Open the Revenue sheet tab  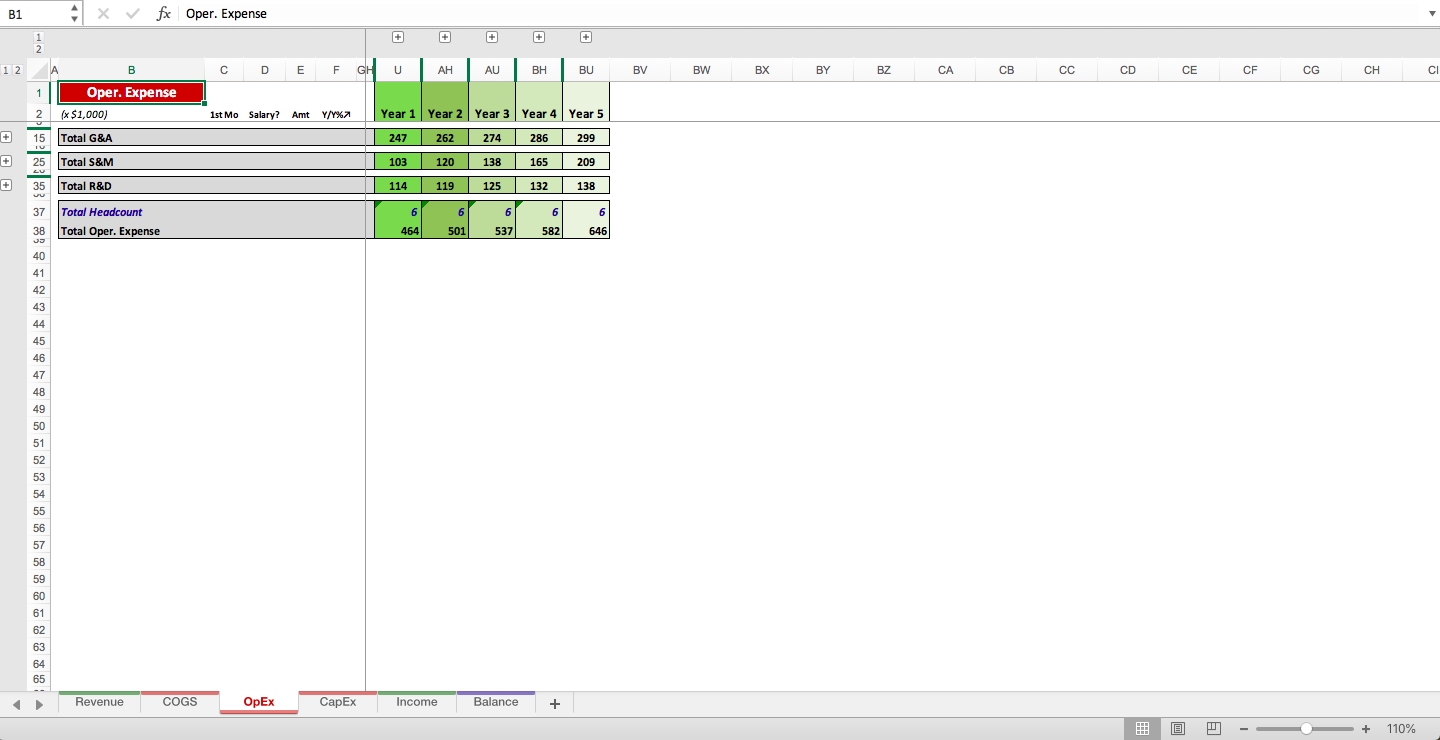[x=99, y=702]
